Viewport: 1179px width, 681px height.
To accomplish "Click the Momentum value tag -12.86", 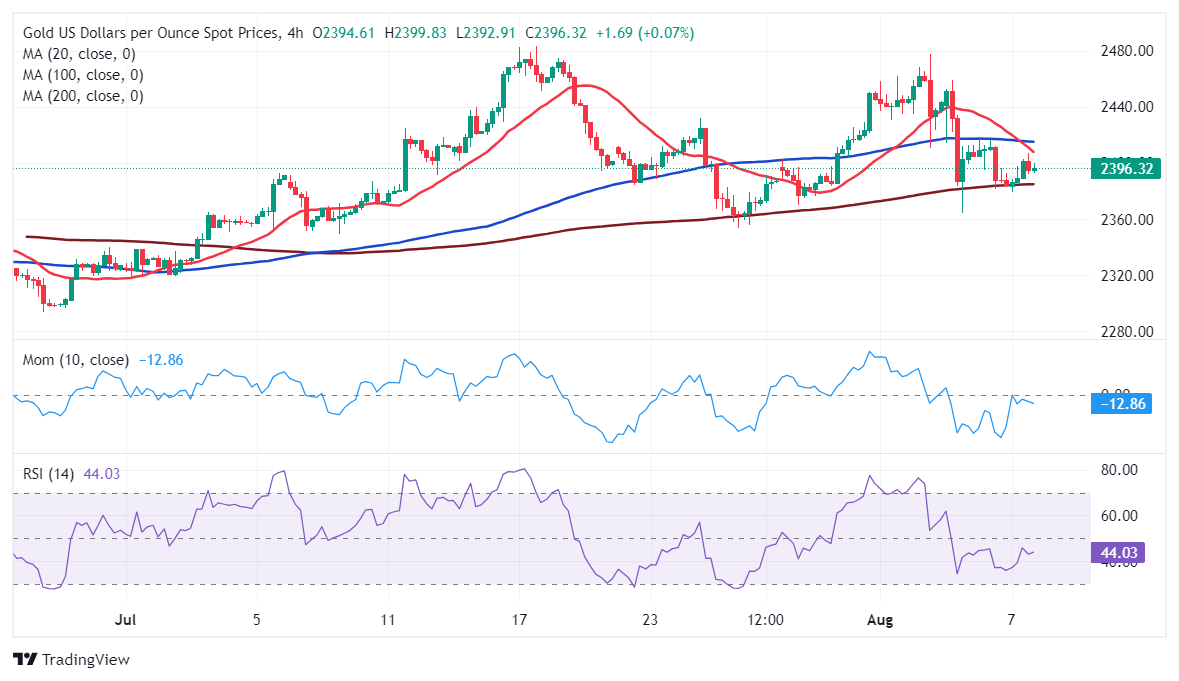I will (1121, 404).
